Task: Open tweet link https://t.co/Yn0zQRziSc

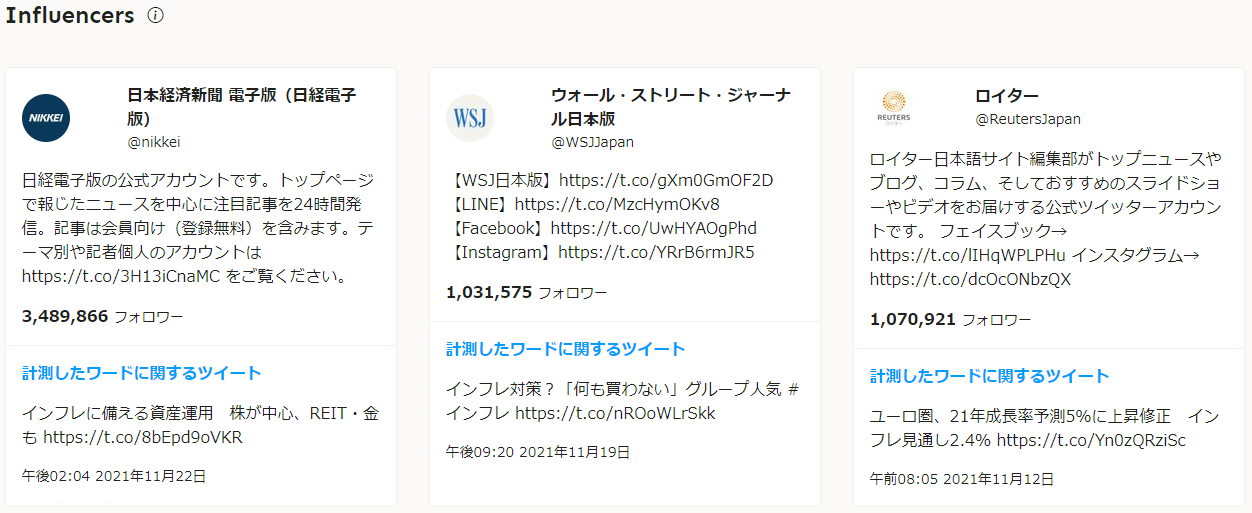Action: pyautogui.click(x=1092, y=440)
